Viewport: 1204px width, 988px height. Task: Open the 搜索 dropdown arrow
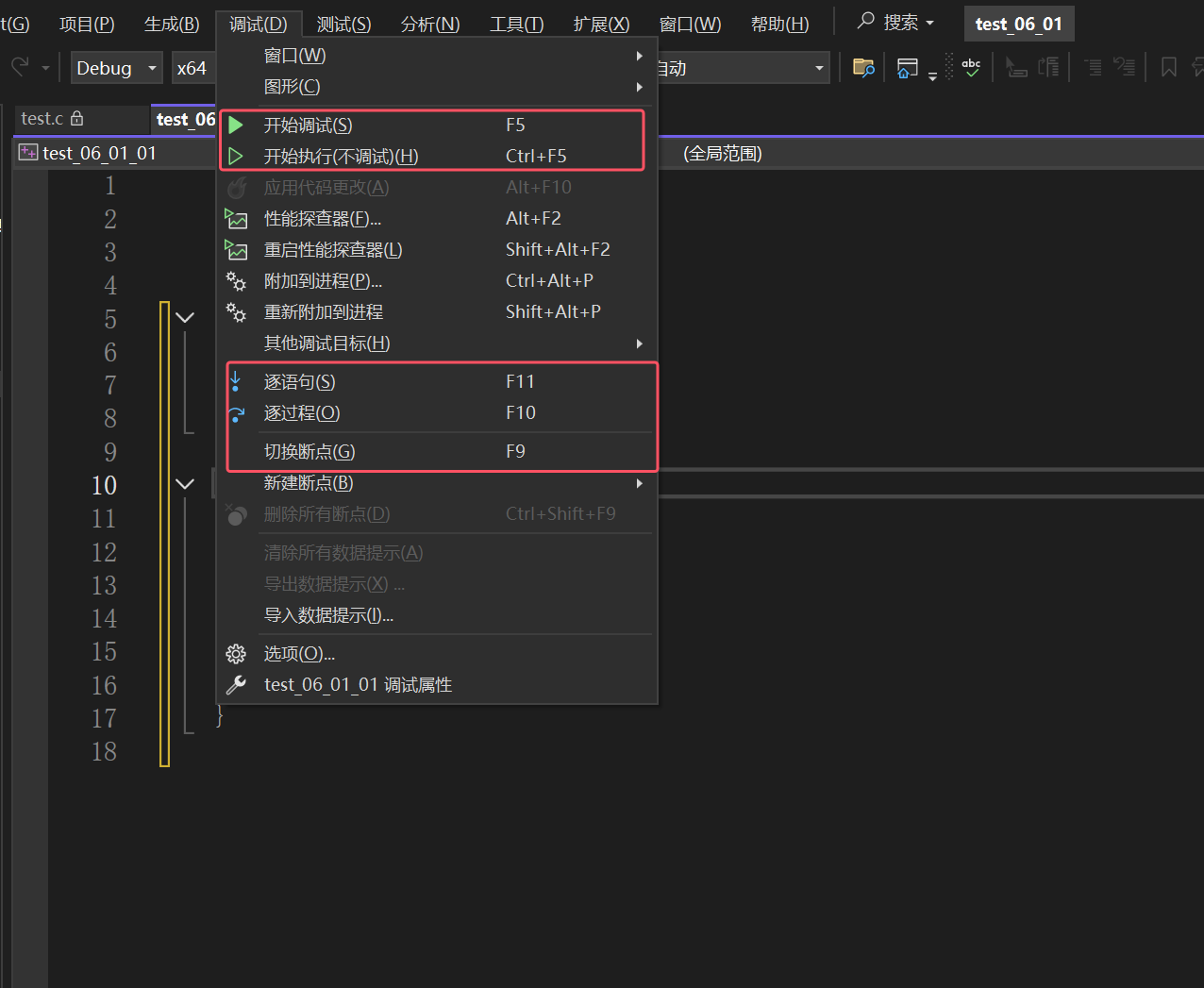930,23
